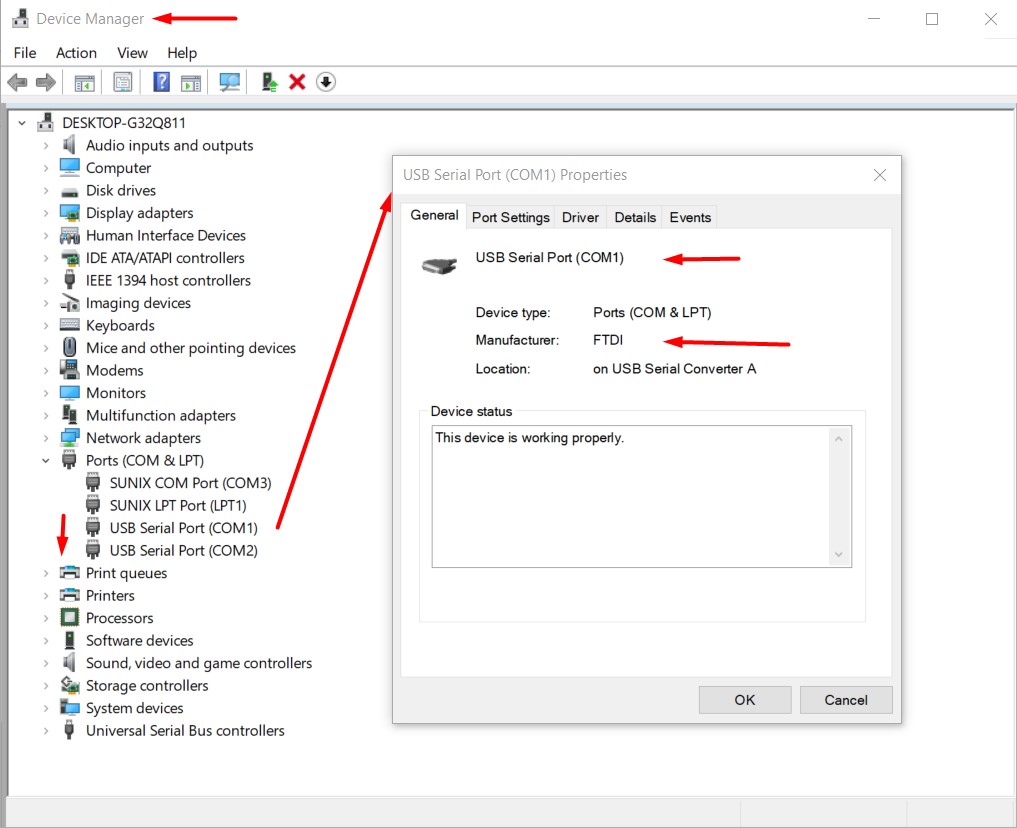Expand the IDE ATA/ATAPI controllers category
The image size is (1017, 828).
[45, 258]
